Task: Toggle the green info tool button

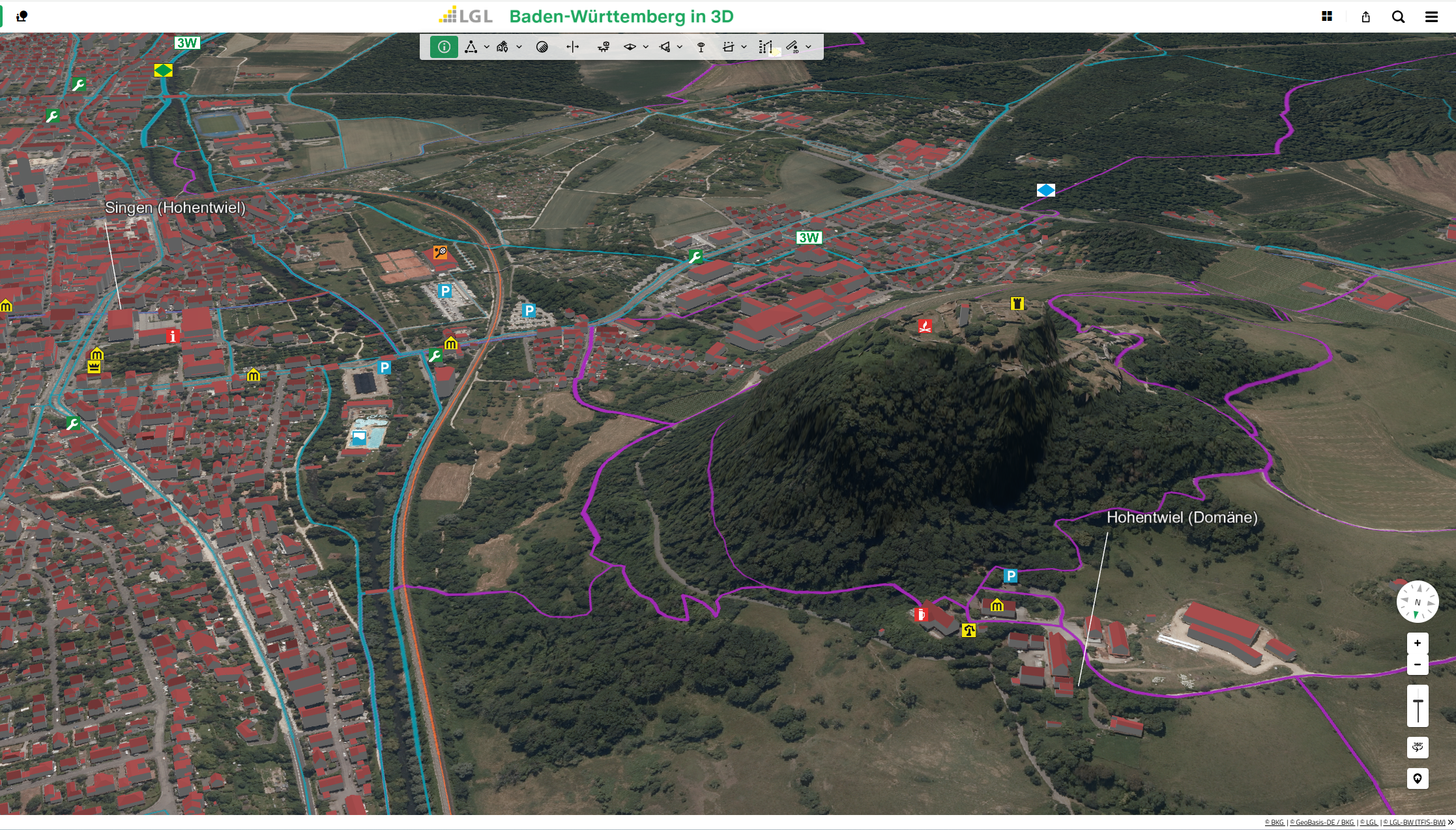Action: point(444,47)
